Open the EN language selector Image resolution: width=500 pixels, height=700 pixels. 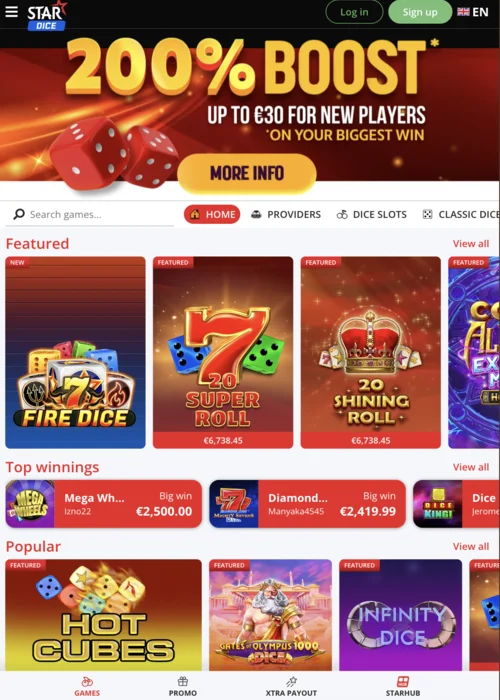click(x=473, y=12)
